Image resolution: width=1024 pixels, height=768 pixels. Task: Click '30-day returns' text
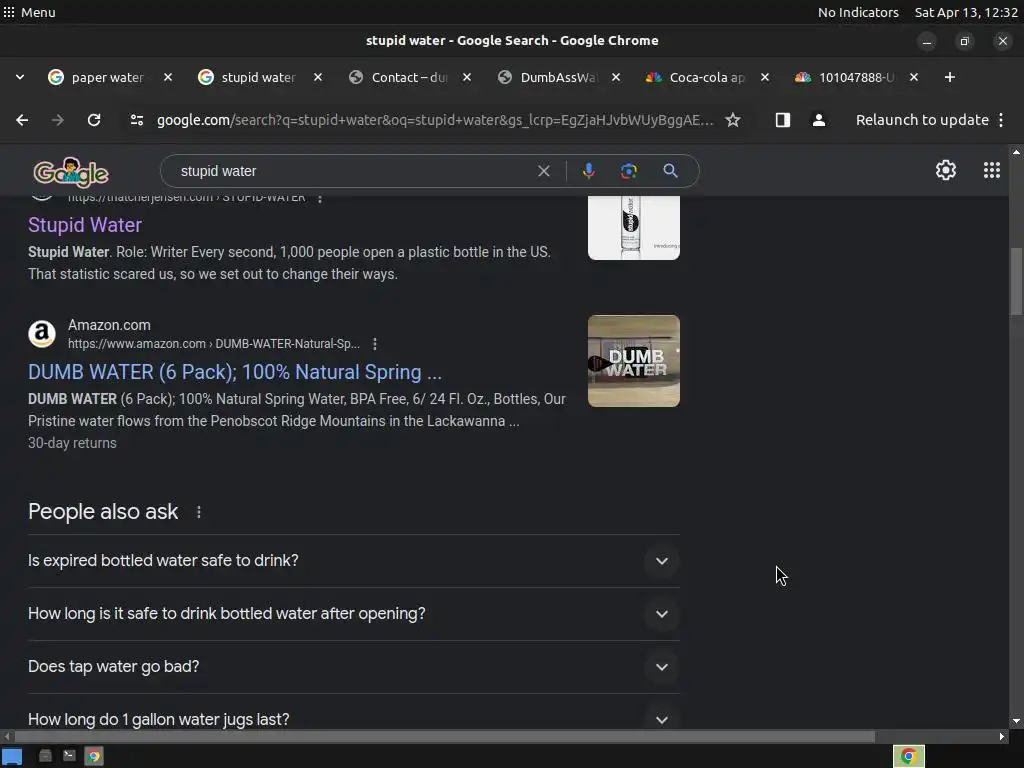pyautogui.click(x=72, y=443)
